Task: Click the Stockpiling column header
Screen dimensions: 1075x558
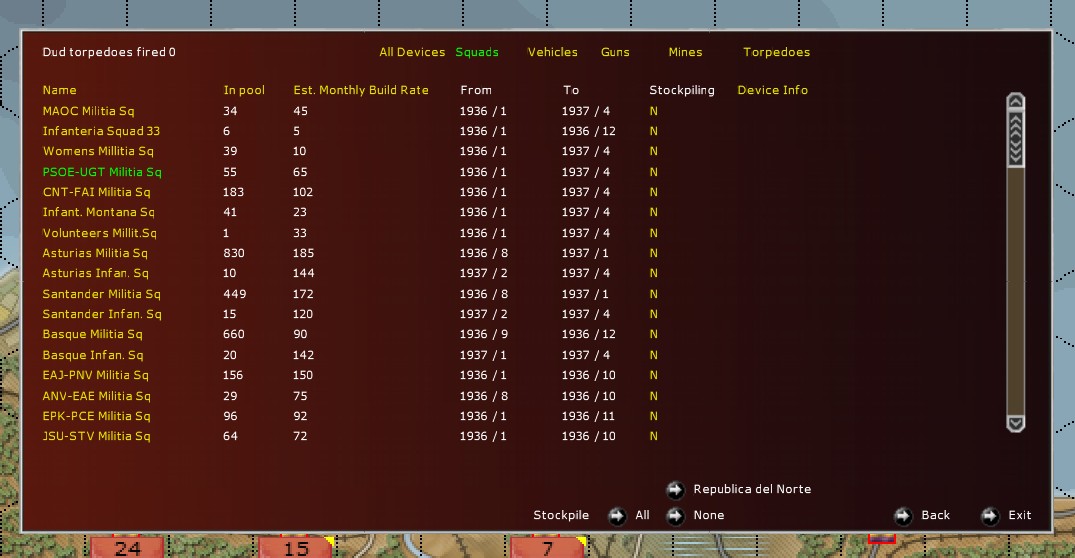Action: point(681,90)
